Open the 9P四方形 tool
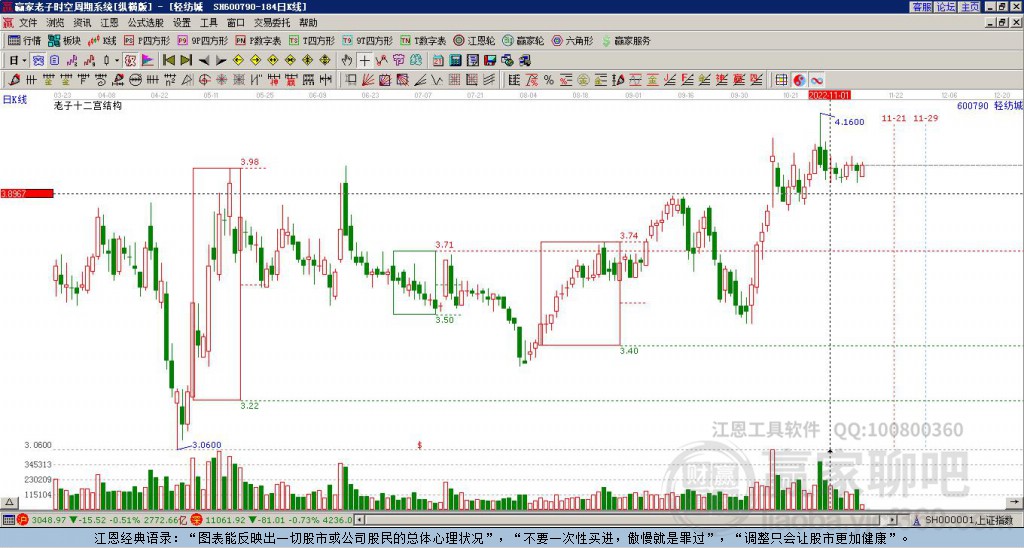Image resolution: width=1024 pixels, height=548 pixels. 202,40
